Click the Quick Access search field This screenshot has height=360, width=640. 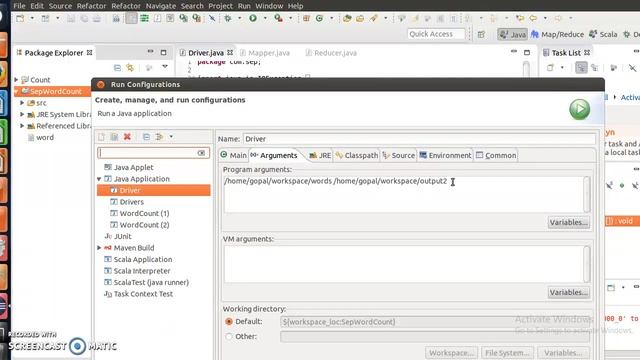click(x=436, y=34)
